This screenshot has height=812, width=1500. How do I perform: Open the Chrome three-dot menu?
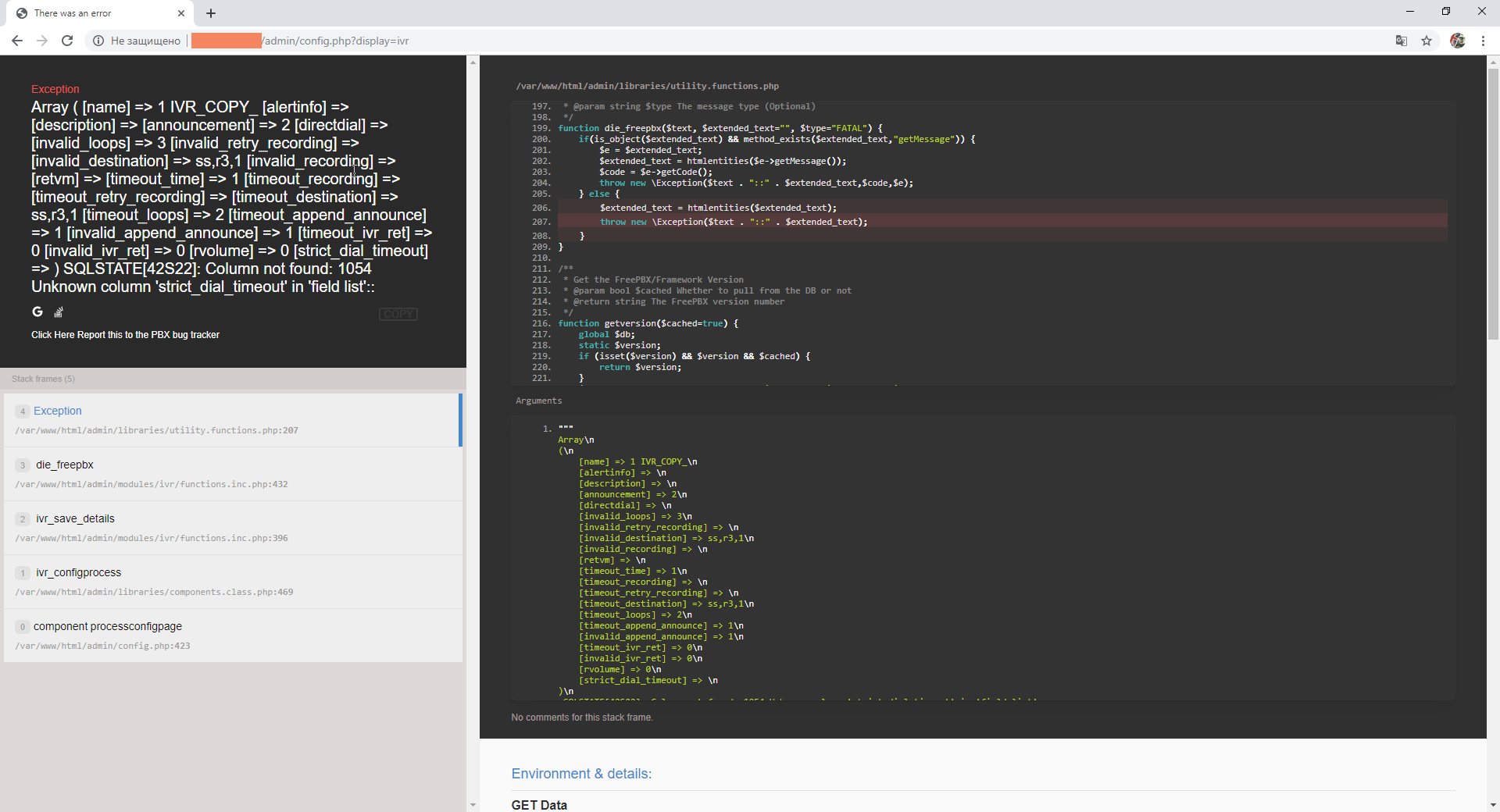pos(1483,41)
